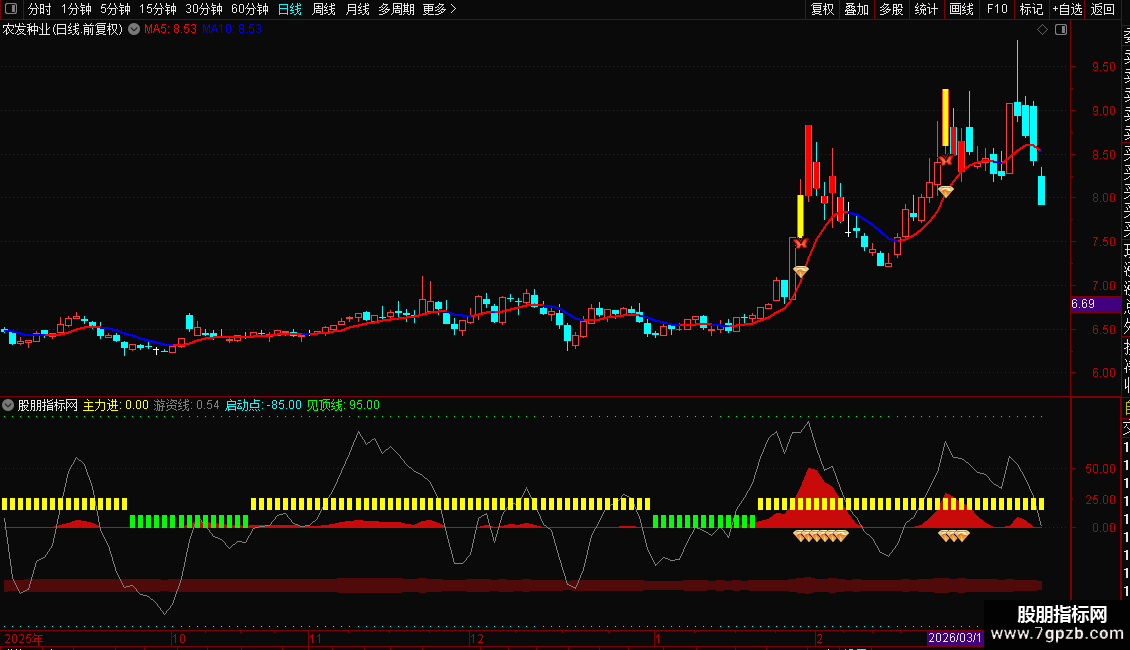The height and width of the screenshot is (650, 1130).
Task: Open dropdown circle beside 股朋指标网 indicator
Action: pos(8,405)
